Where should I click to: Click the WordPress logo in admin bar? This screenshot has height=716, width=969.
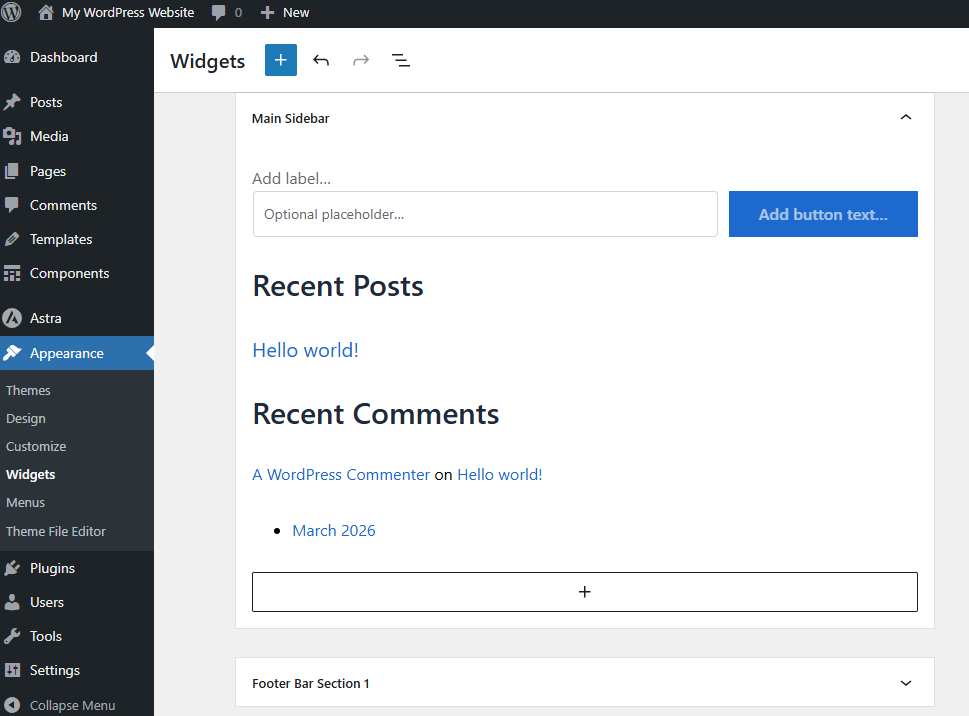tap(11, 13)
